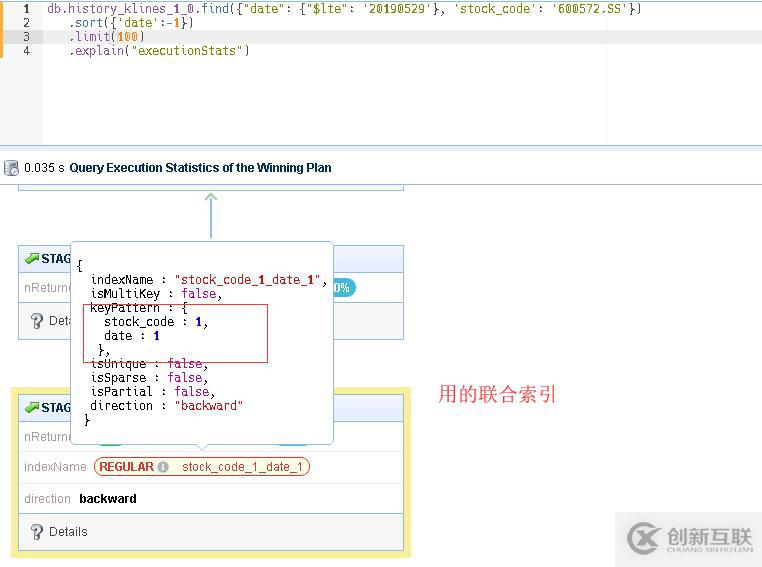Click the .explain("executionStats") code line
Screen dimensions: 762x567
(159, 51)
